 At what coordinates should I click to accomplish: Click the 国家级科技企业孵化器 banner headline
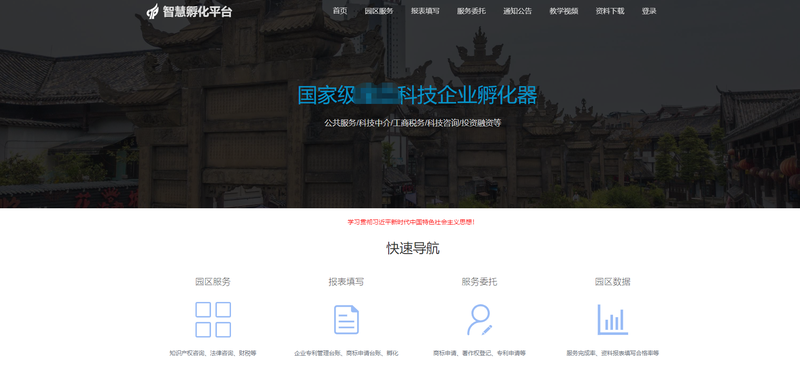tap(417, 95)
